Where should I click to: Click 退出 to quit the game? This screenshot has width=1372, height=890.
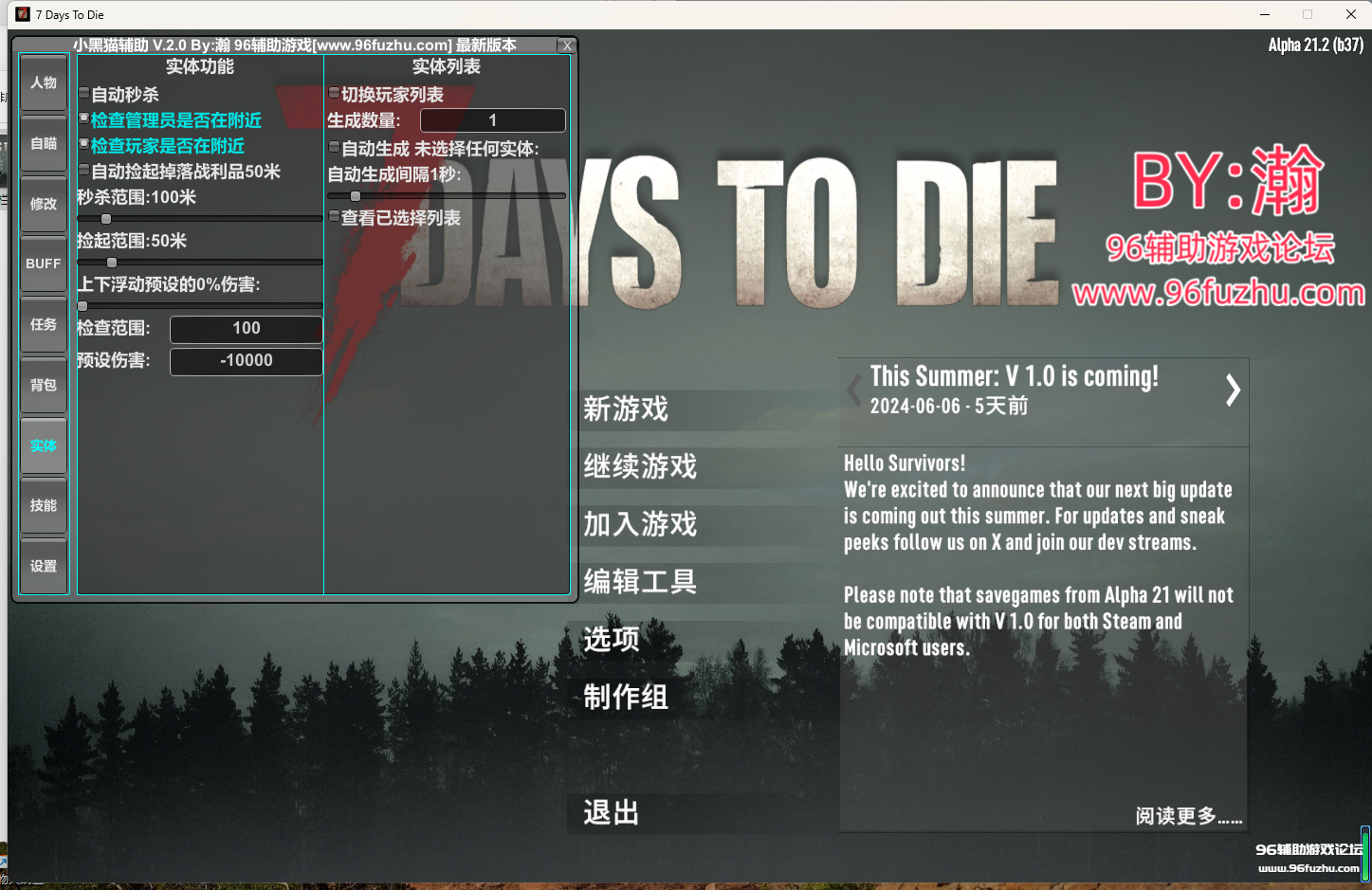coord(612,813)
